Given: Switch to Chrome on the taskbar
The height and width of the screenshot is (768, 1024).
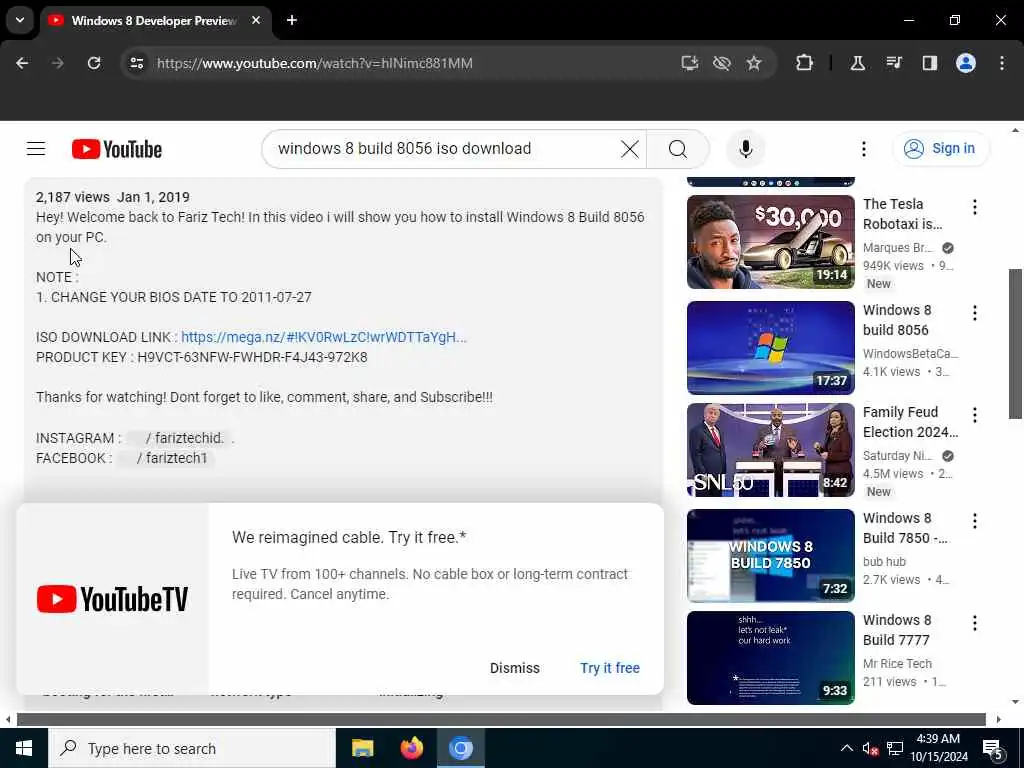Looking at the screenshot, I should coord(460,748).
